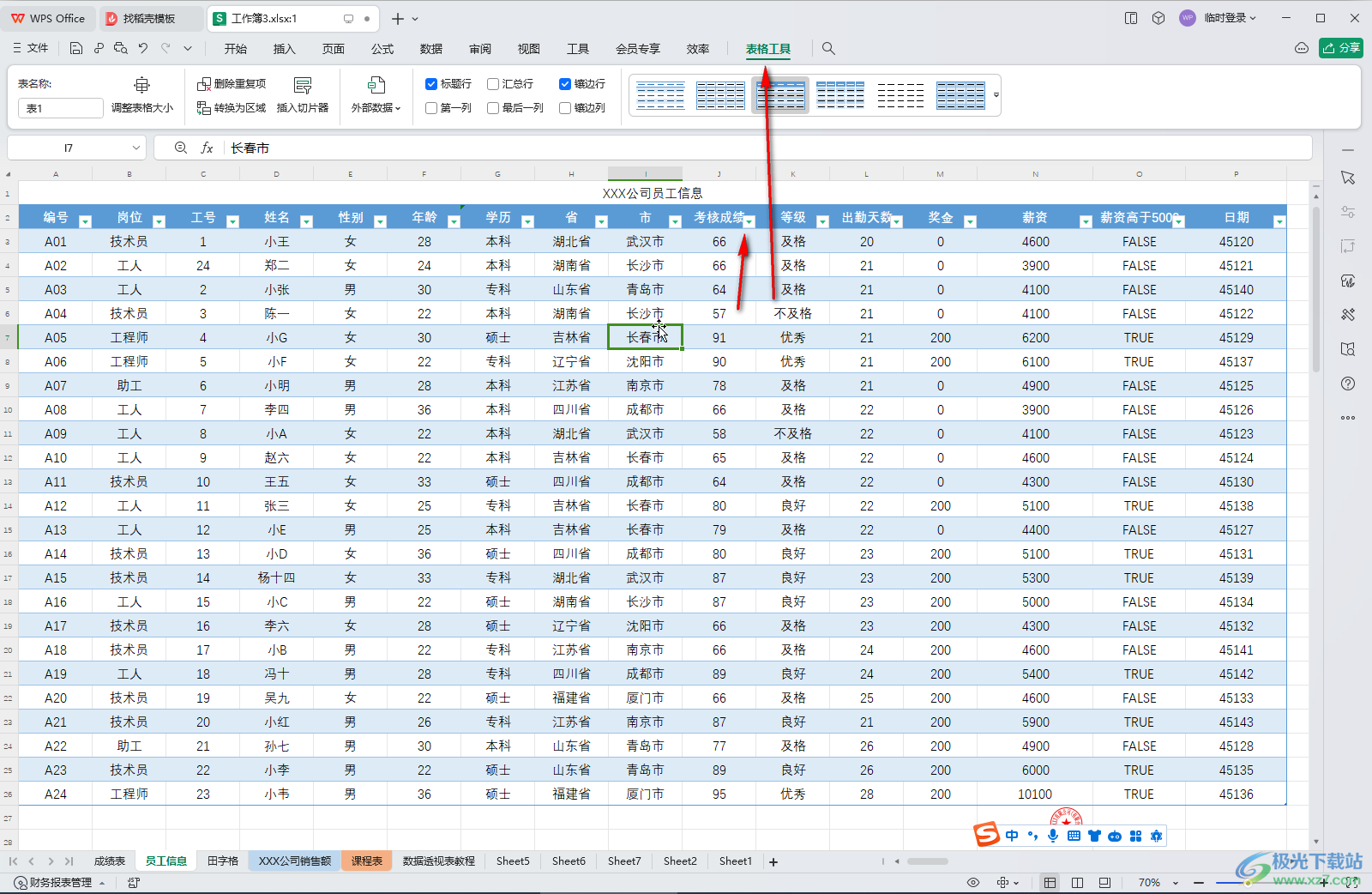Click the zoom slider handle
The image size is (1372, 894).
(1247, 882)
